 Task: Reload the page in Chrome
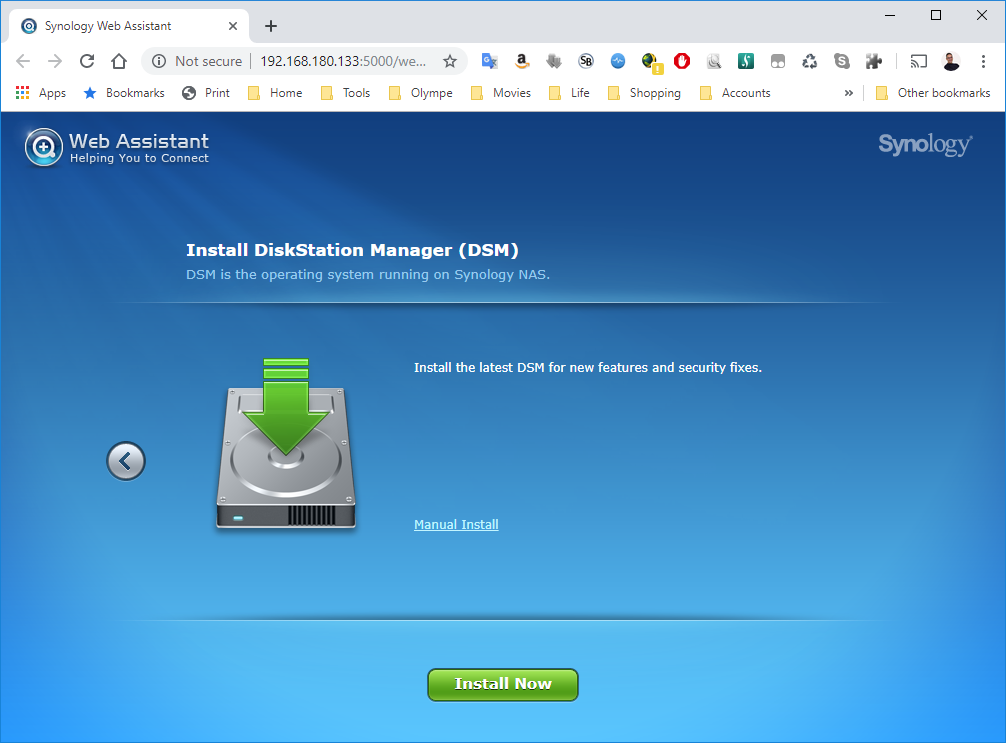87,61
